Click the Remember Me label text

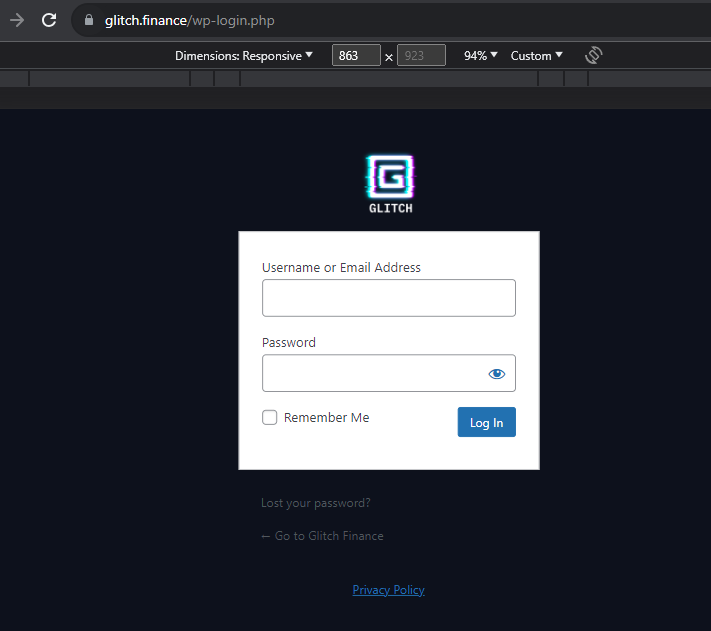[326, 417]
